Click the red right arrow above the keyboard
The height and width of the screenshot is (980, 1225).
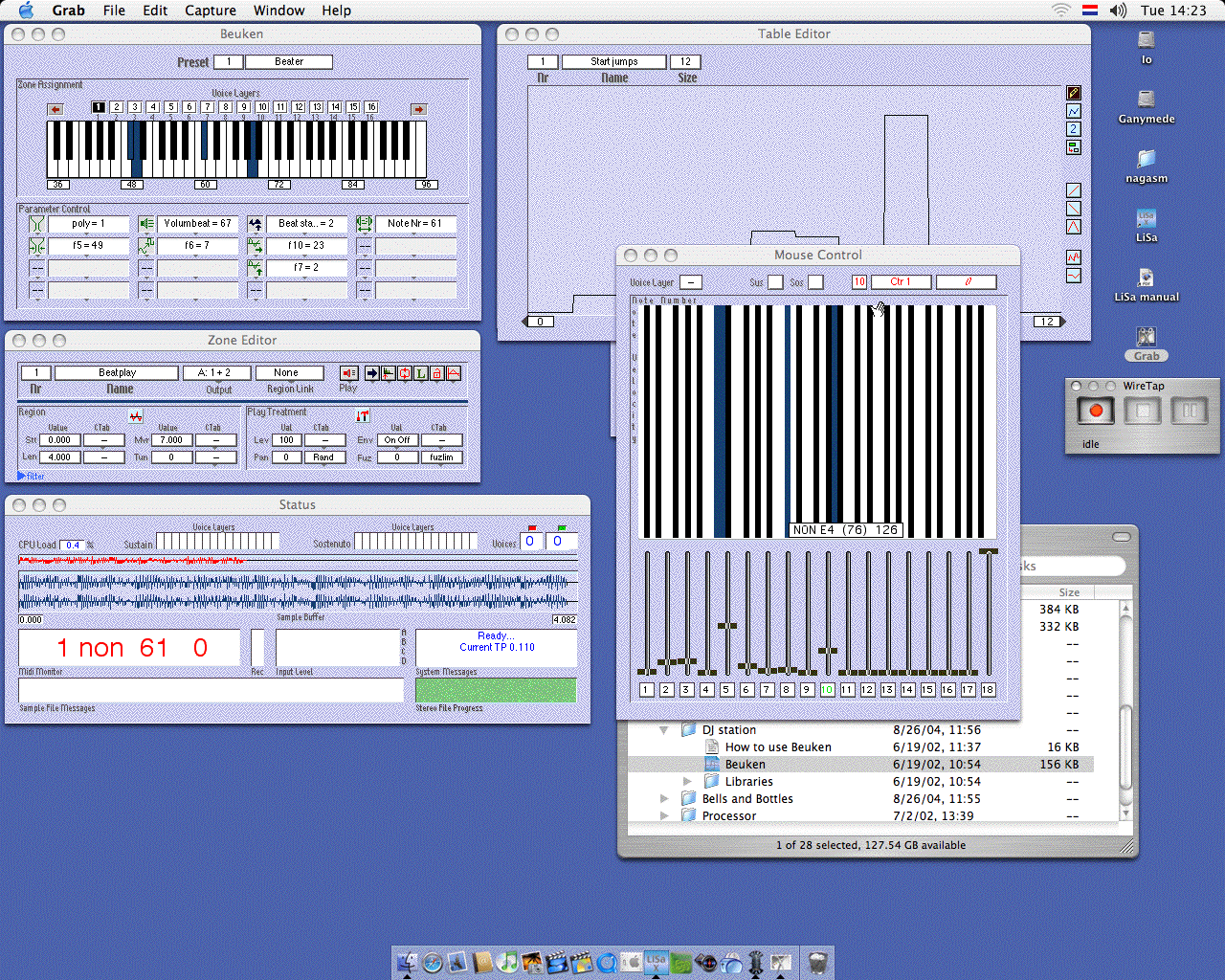click(418, 109)
